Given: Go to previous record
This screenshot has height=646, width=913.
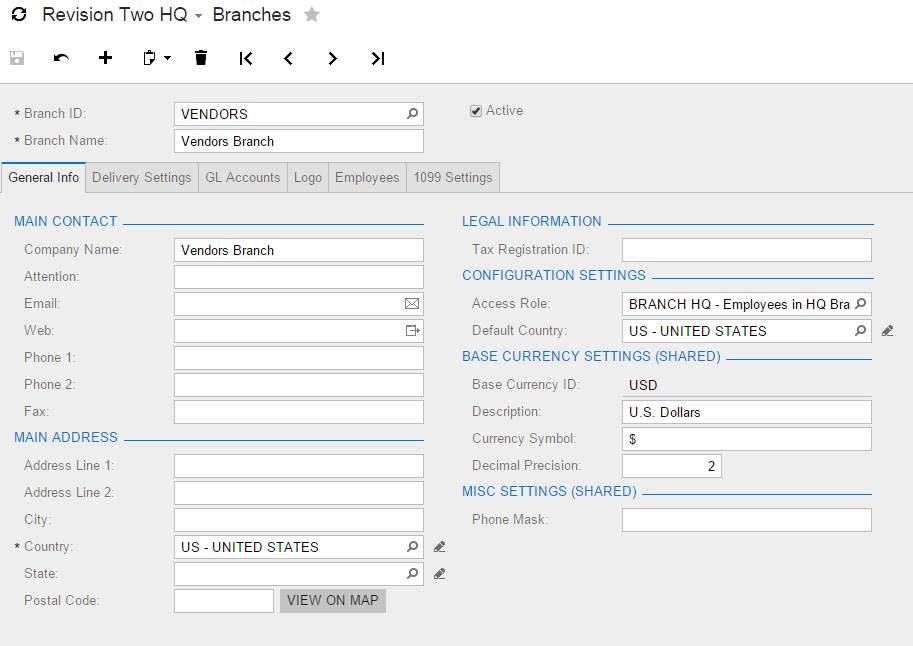Looking at the screenshot, I should click(288, 58).
